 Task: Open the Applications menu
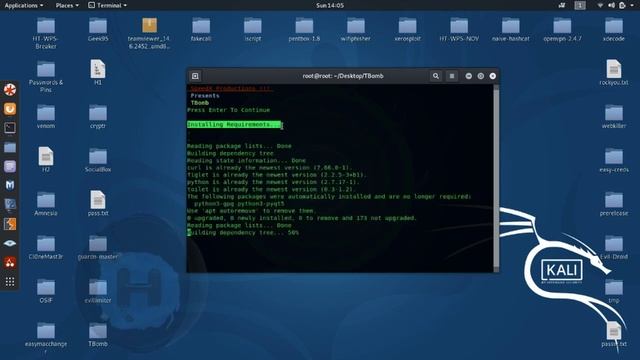(24, 5)
